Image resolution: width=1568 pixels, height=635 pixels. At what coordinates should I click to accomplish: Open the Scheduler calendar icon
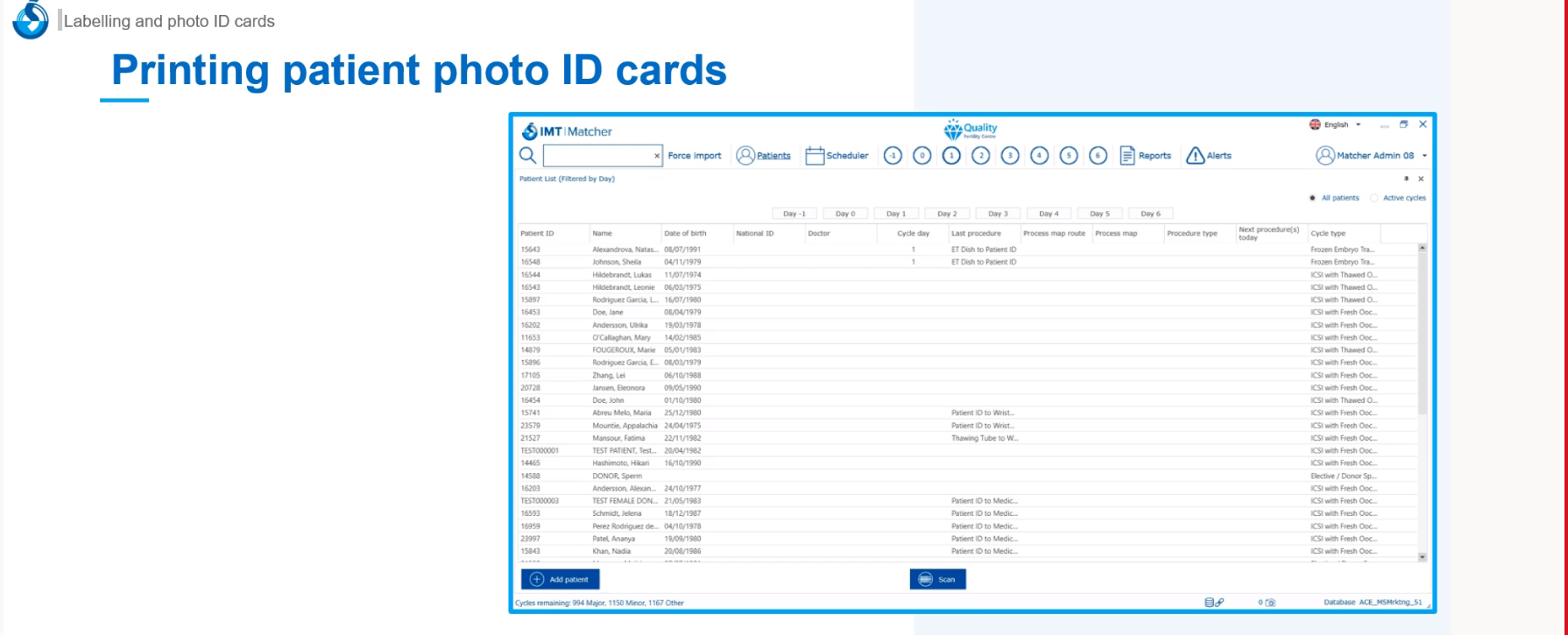pos(815,156)
